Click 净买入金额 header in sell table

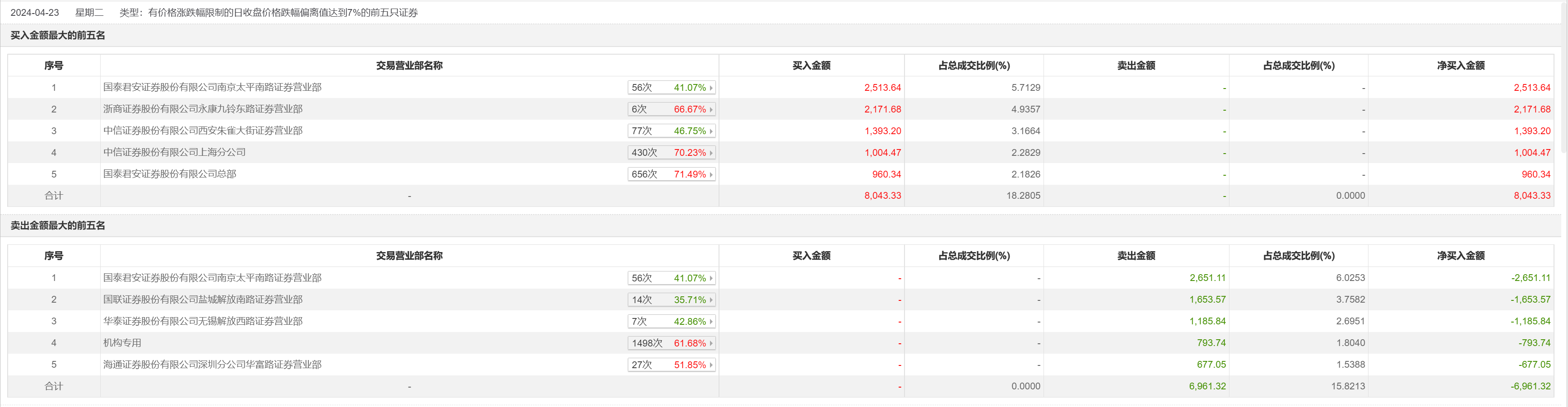point(1461,256)
